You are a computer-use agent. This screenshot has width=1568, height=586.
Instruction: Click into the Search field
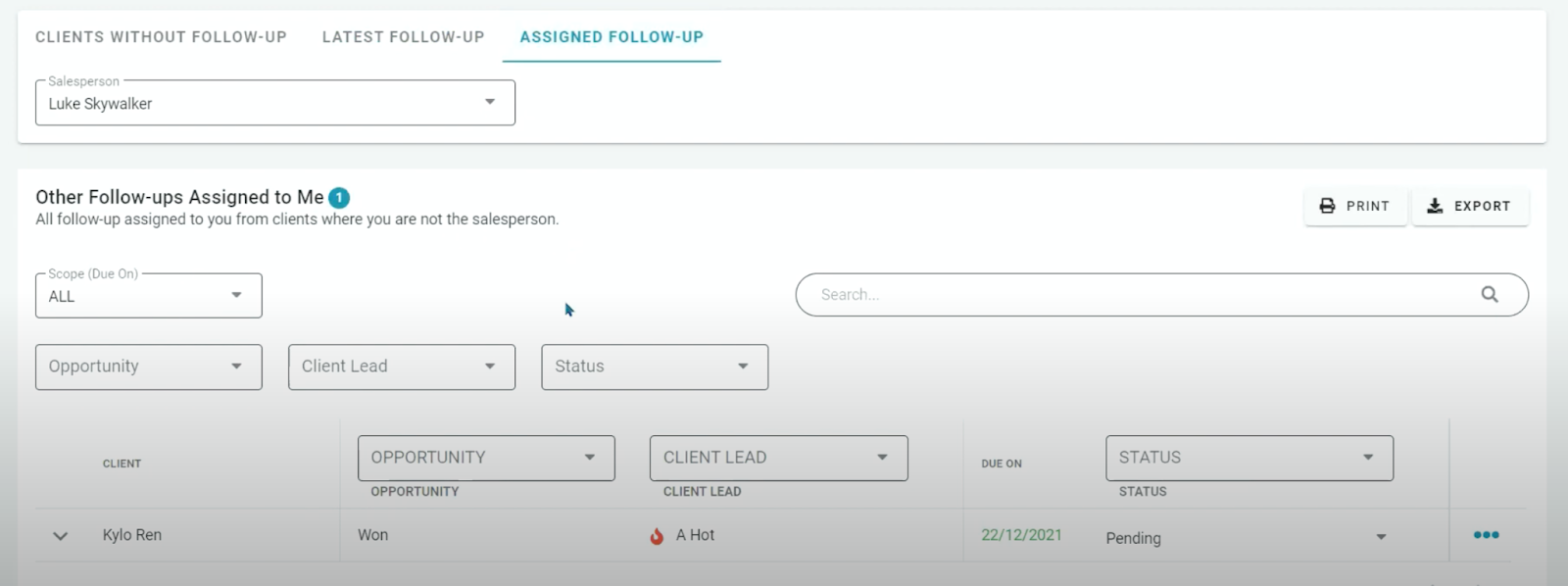pyautogui.click(x=1137, y=294)
